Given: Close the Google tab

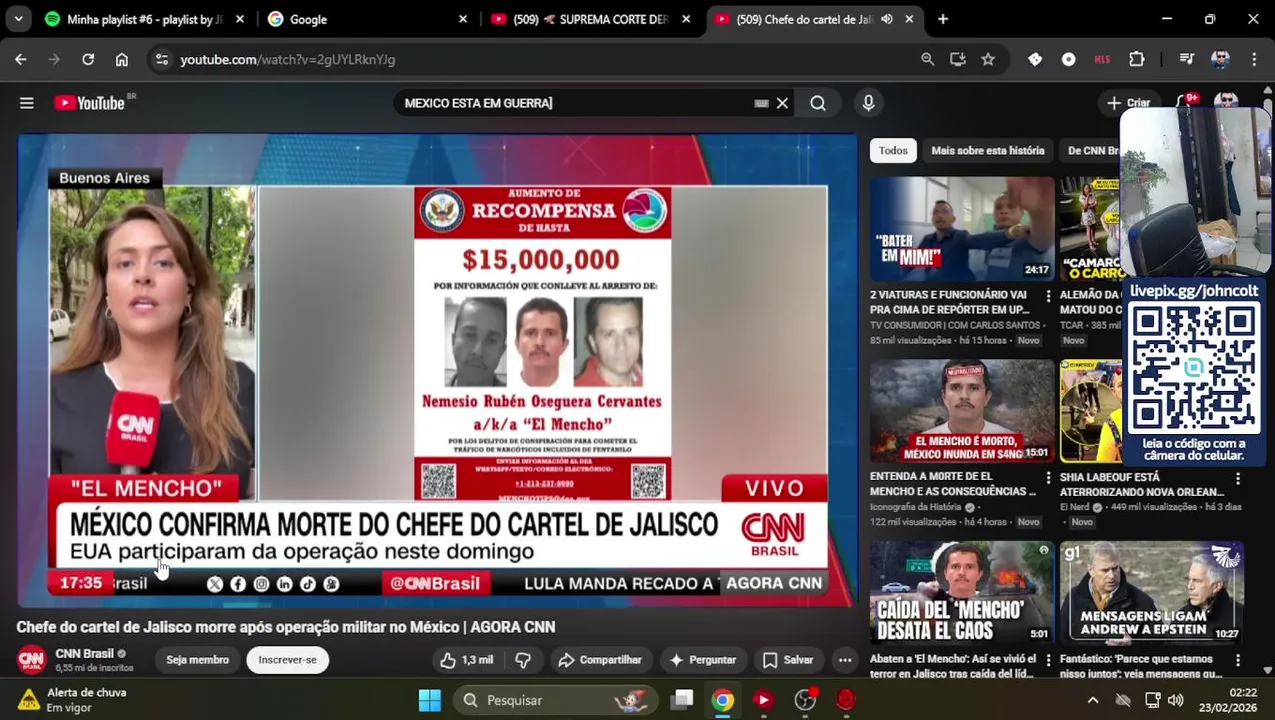Looking at the screenshot, I should point(463,19).
